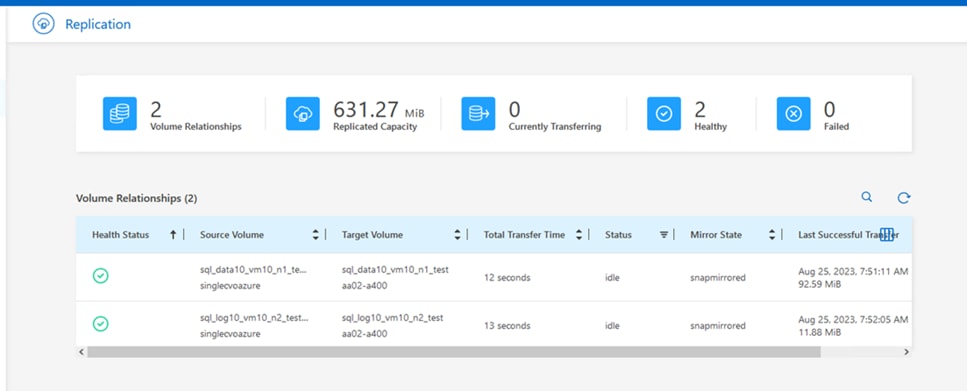Screen dimensions: 967x391
Task: Click the Last Successful Transfer column header
Action: click(x=848, y=235)
